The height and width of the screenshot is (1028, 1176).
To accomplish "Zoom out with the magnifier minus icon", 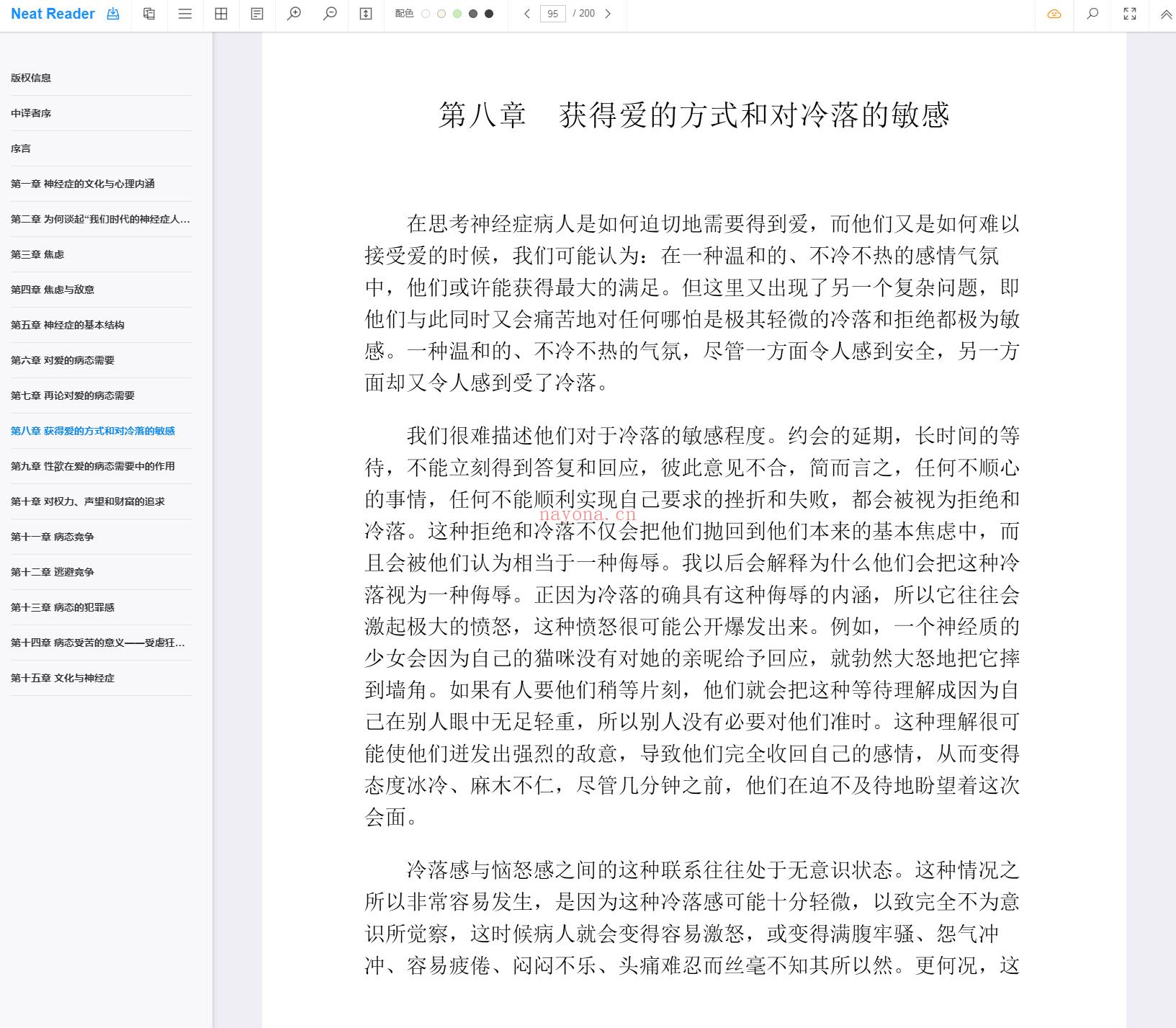I will click(x=330, y=14).
